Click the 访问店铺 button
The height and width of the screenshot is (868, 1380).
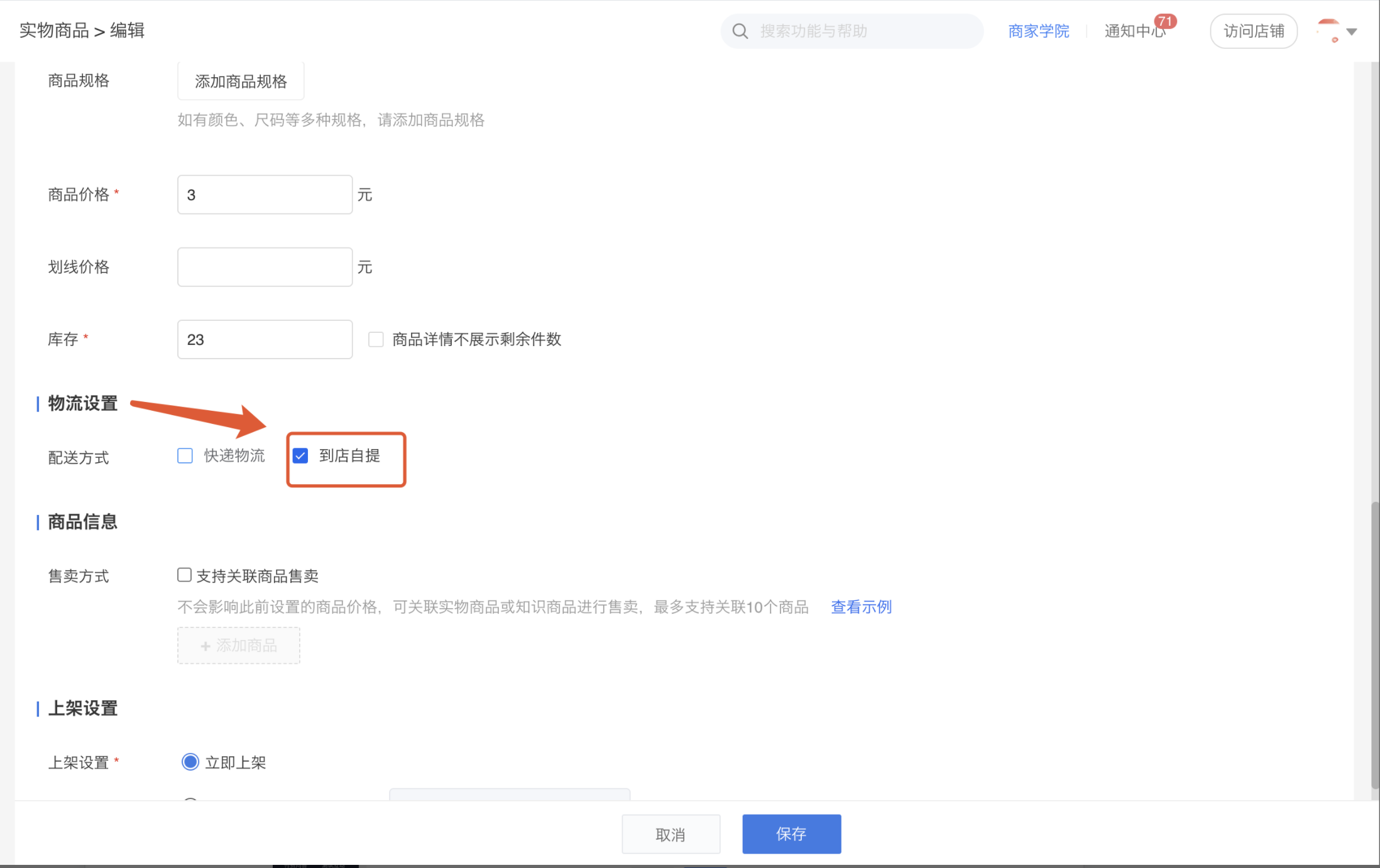pos(1254,31)
